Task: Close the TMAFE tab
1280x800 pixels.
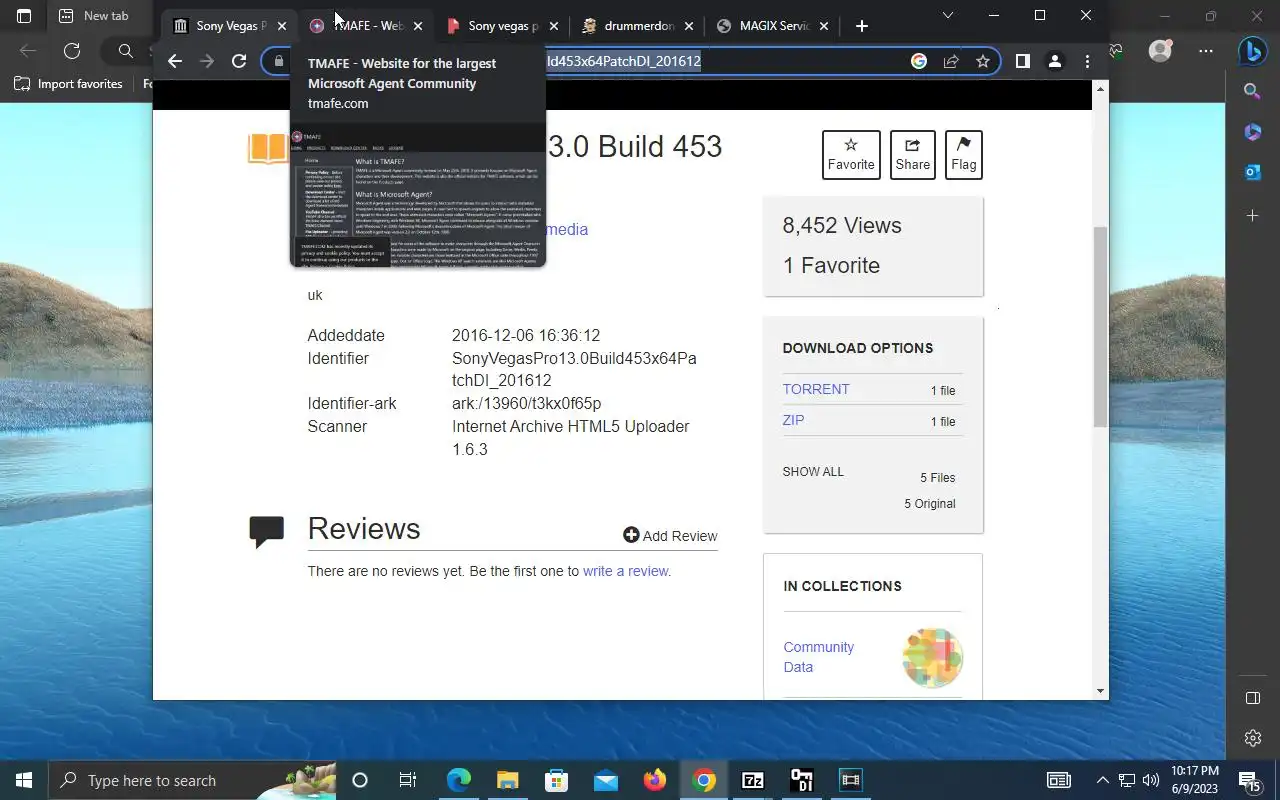Action: tap(418, 26)
